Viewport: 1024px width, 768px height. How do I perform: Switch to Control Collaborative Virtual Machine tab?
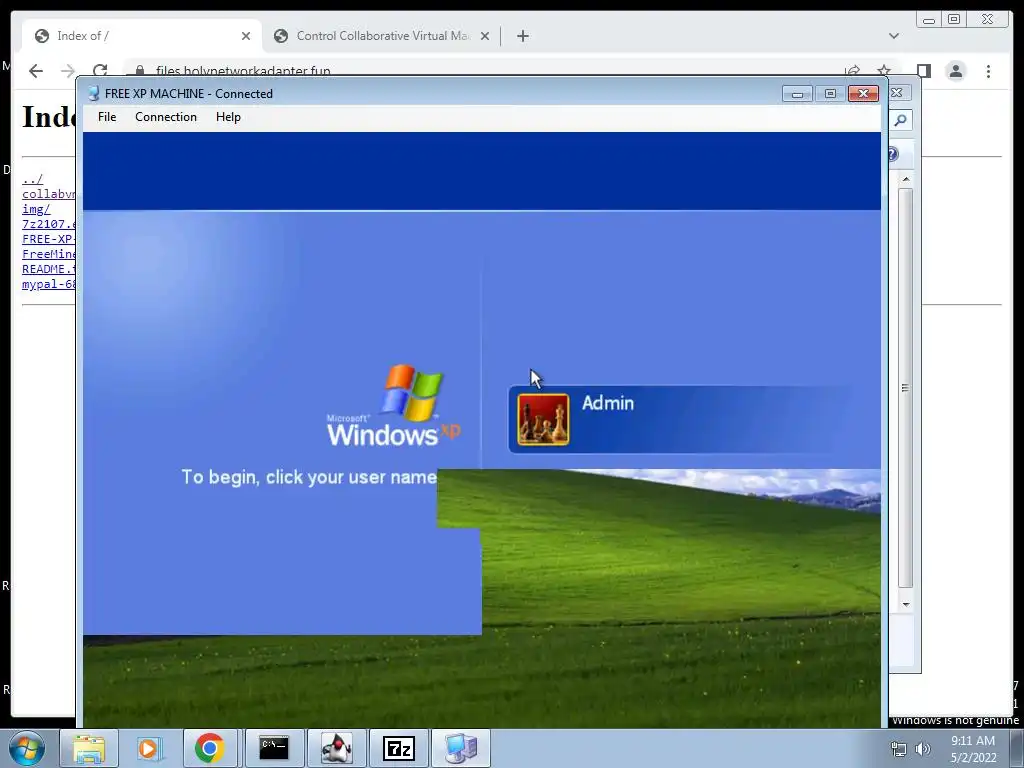pos(381,36)
